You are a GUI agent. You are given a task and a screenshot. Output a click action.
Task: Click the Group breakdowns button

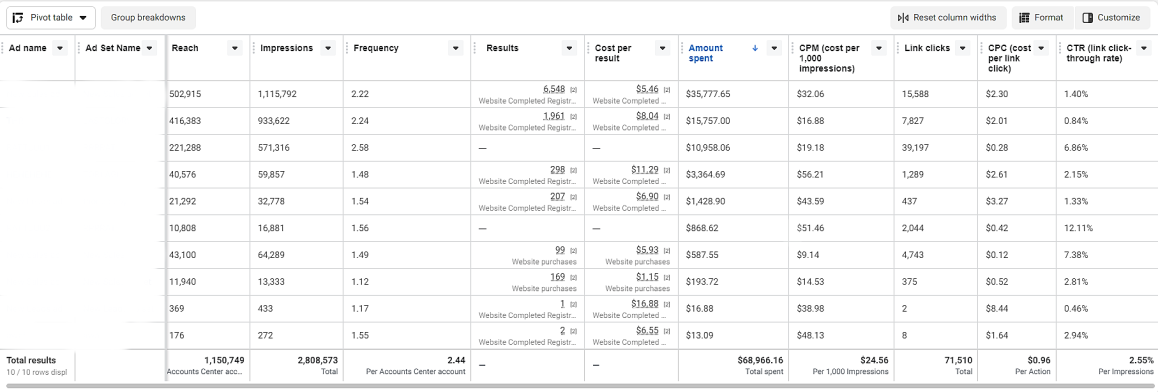point(148,18)
